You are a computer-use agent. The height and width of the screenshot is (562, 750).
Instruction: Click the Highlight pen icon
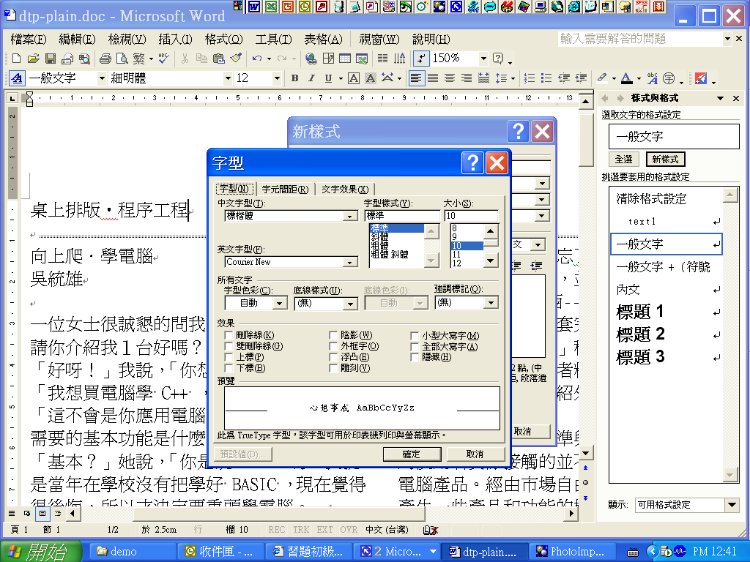[x=602, y=78]
